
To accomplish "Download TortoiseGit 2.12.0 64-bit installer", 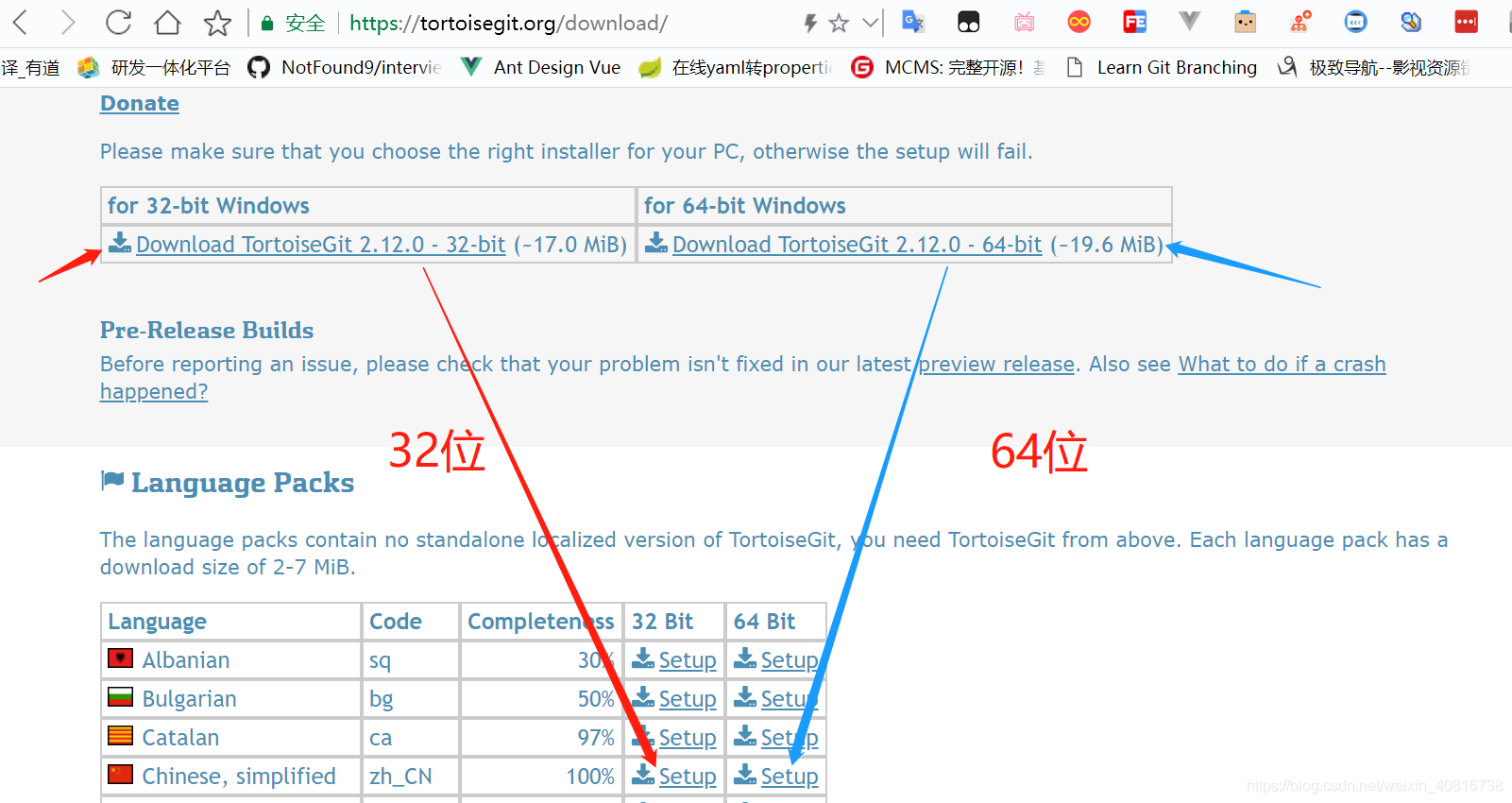I will 857,245.
